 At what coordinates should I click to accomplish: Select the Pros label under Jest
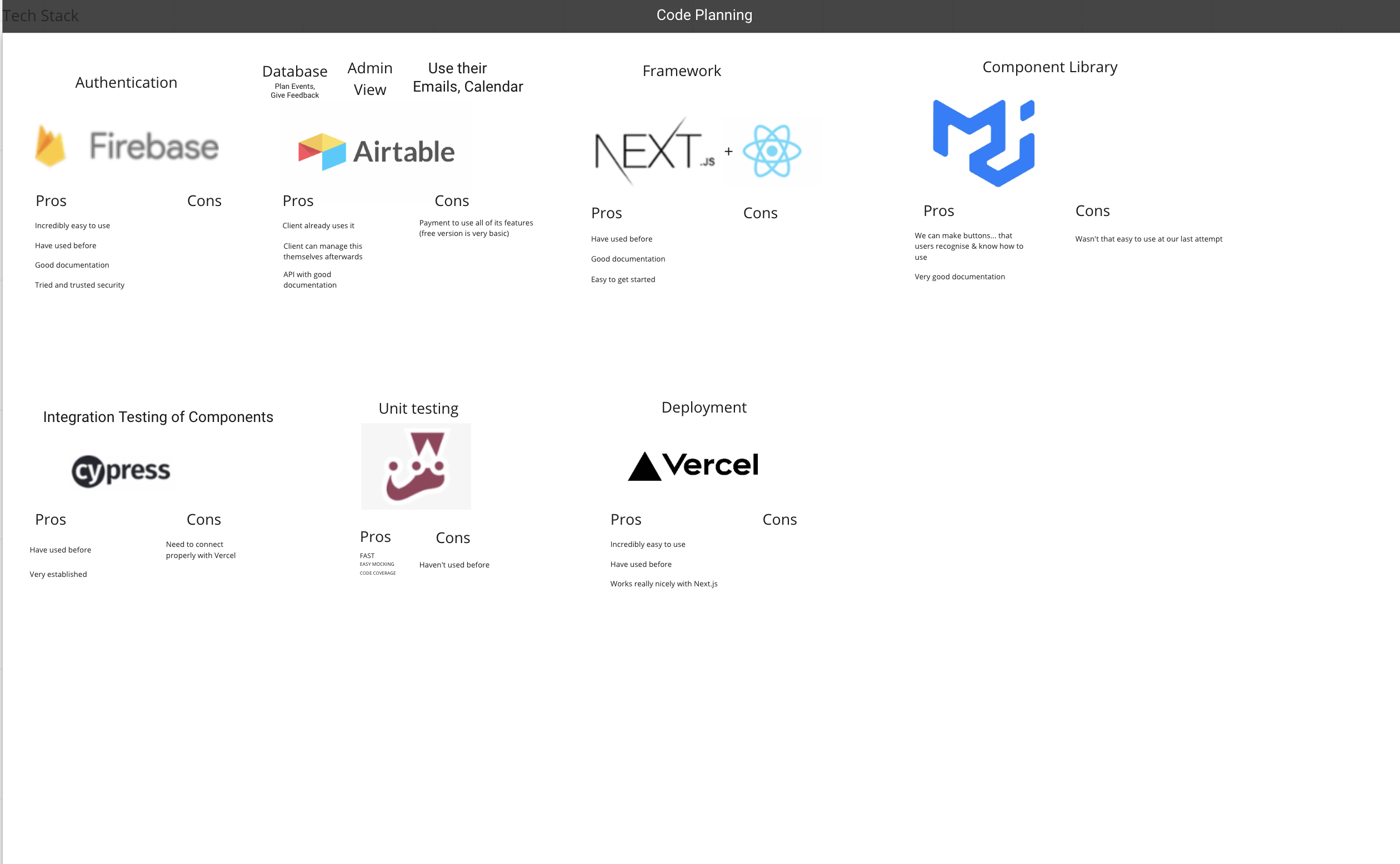tap(375, 536)
